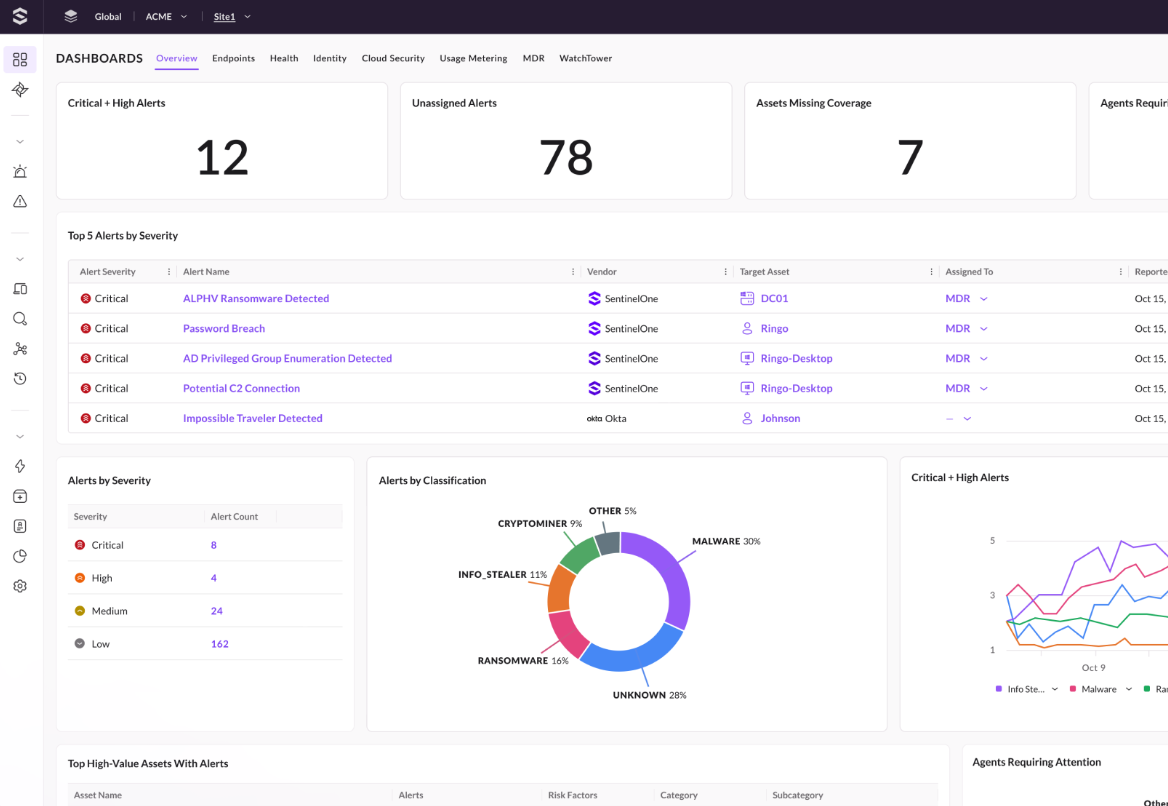
Task: Click the endpoints devices icon in sidebar
Action: click(x=19, y=289)
